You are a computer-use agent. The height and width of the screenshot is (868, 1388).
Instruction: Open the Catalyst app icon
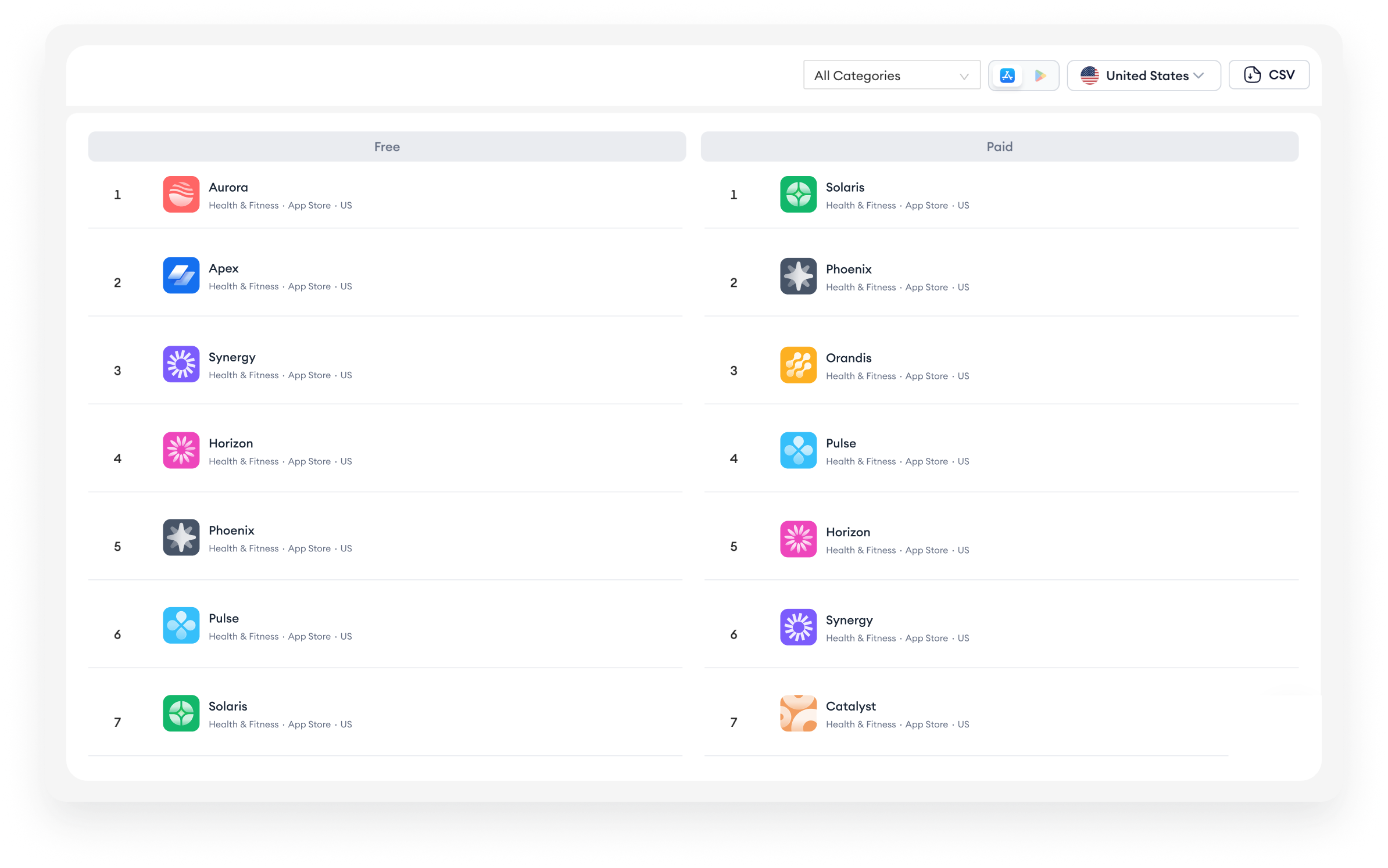[x=798, y=713]
